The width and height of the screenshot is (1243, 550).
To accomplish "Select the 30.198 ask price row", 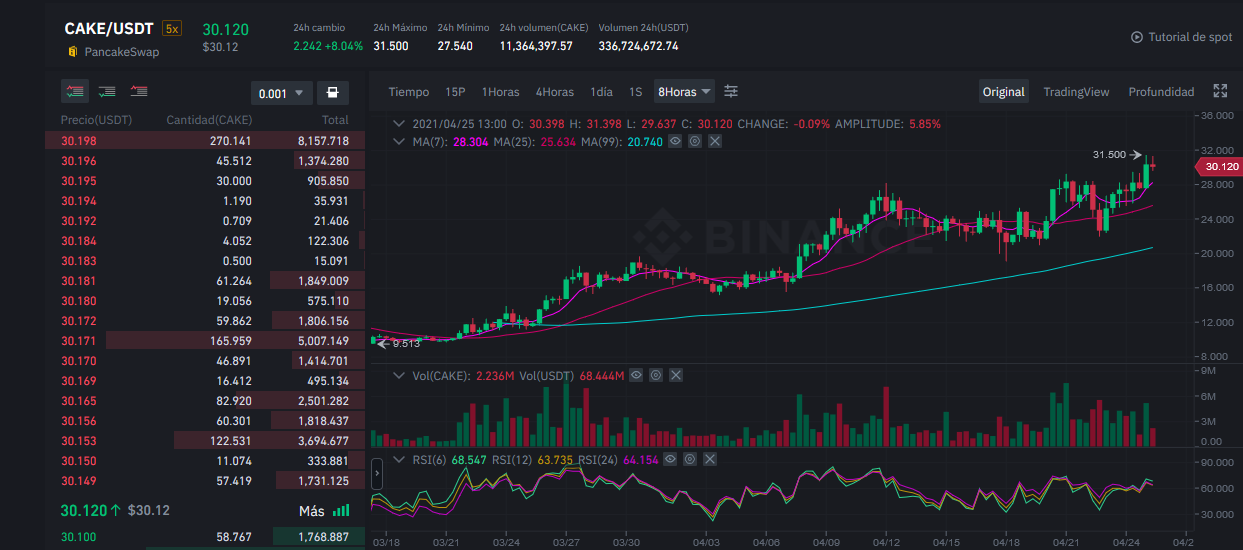I will [205, 141].
